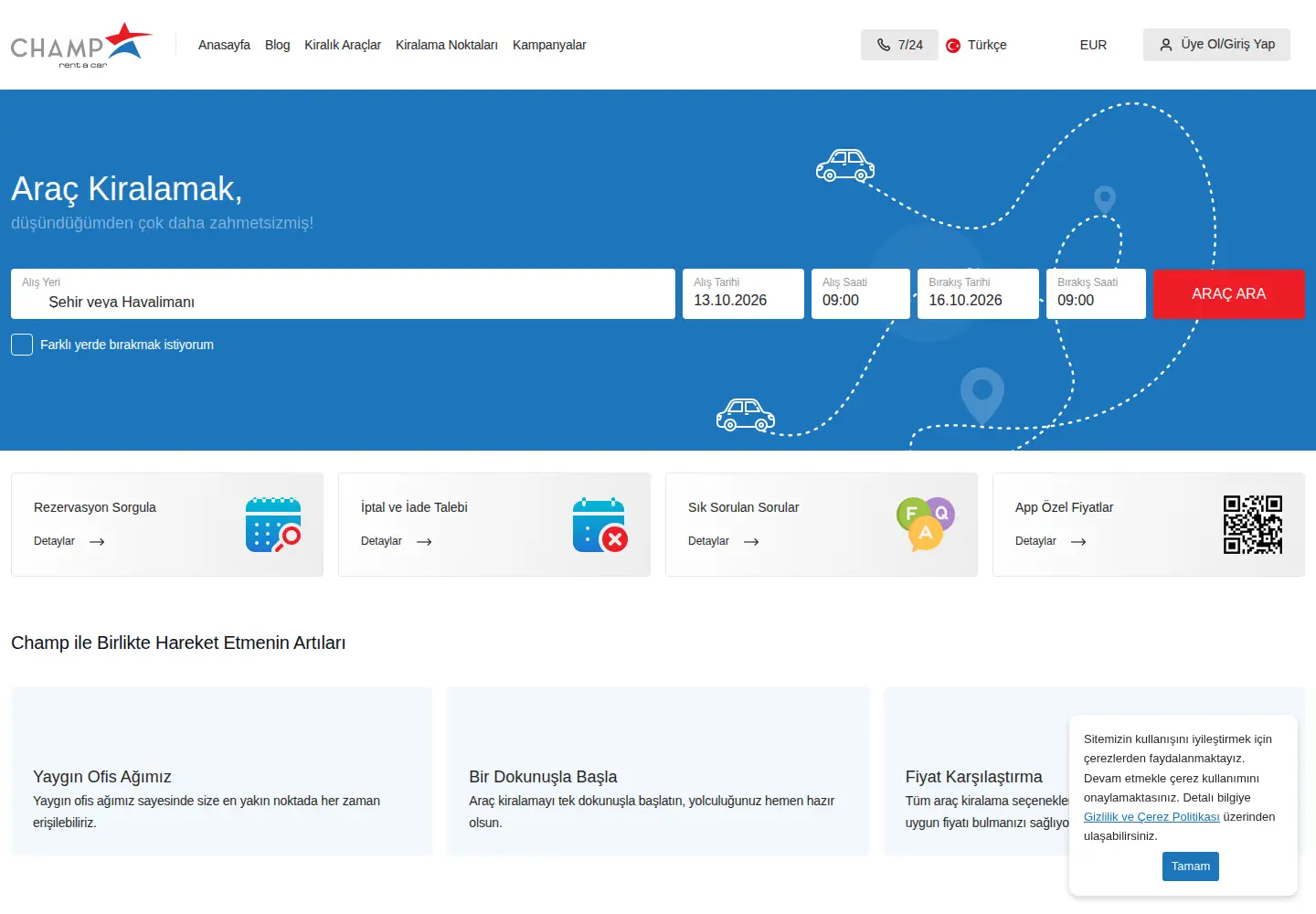Open Kiralama Noktaları menu item
Image resolution: width=1316 pixels, height=914 pixels.
[x=447, y=45]
